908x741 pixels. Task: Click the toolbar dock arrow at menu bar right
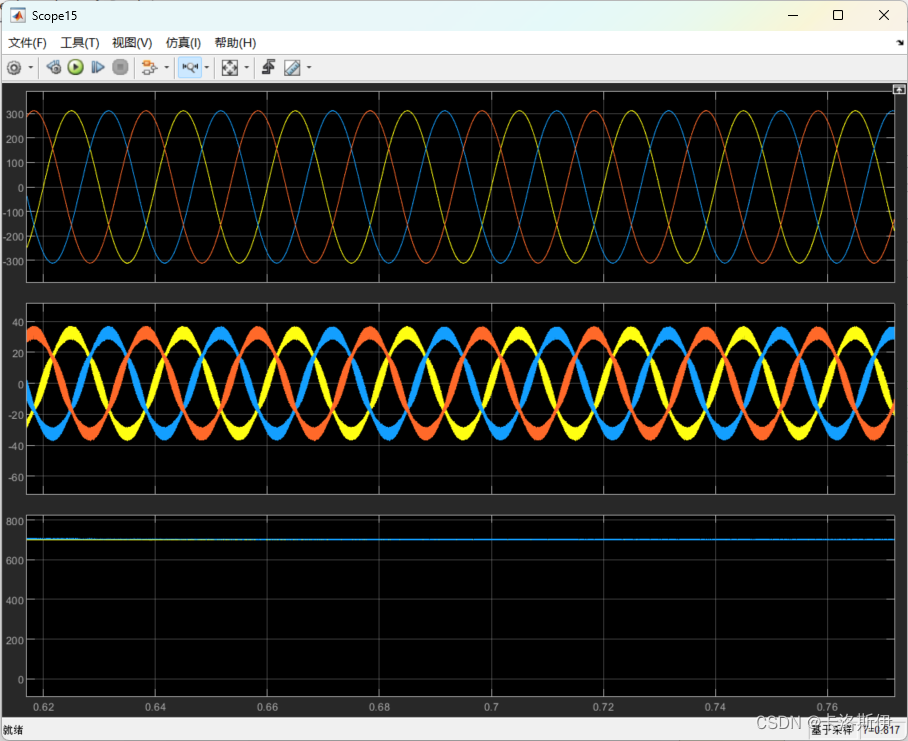click(x=900, y=43)
